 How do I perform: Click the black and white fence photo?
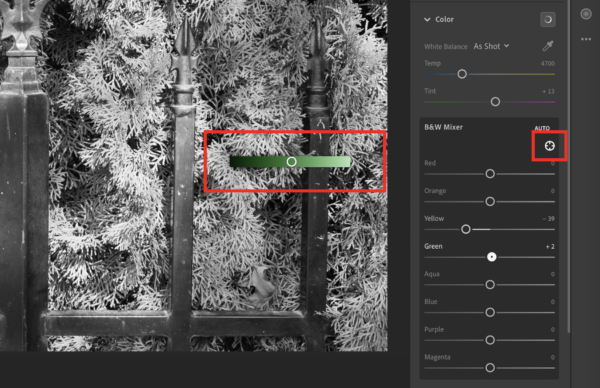(x=194, y=176)
